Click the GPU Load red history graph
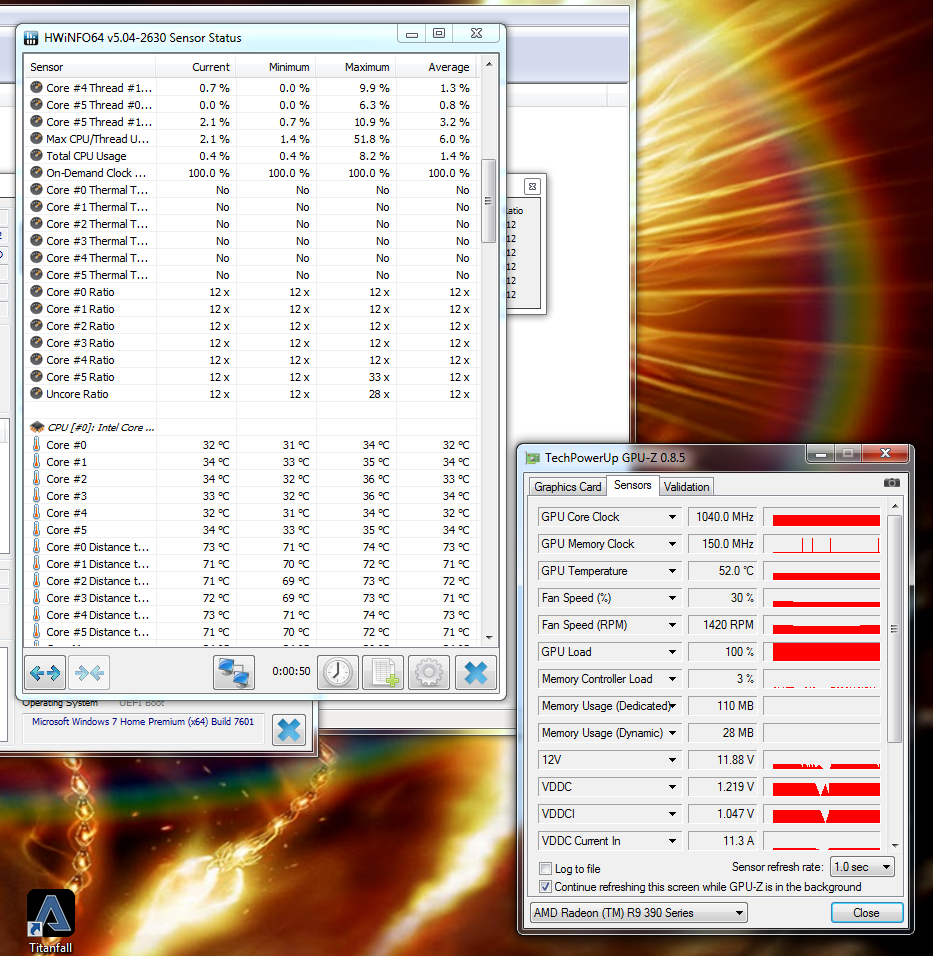 [821, 652]
